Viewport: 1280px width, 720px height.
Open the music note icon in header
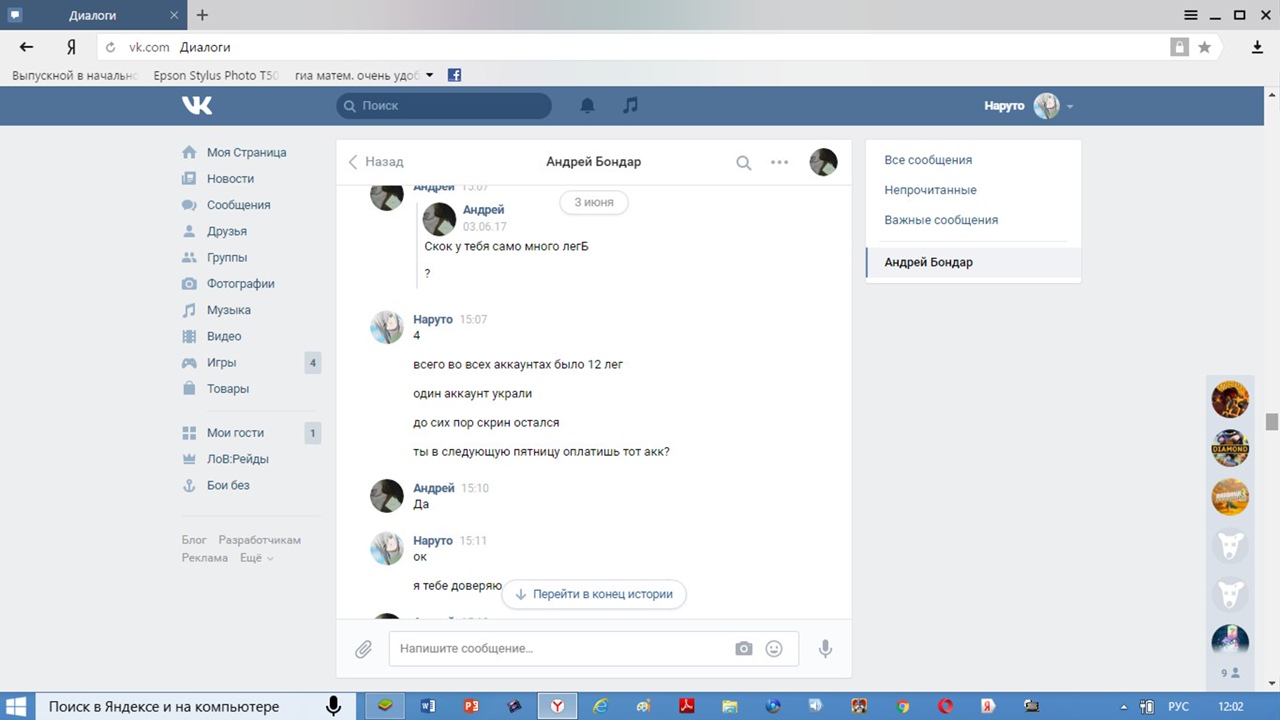point(630,105)
